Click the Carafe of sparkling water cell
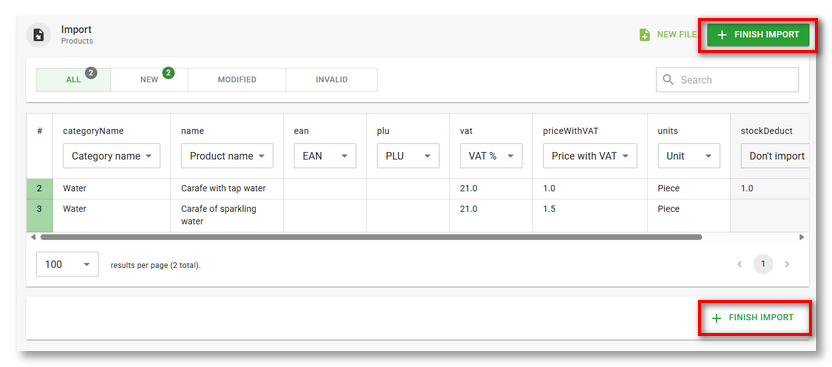This screenshot has height=367, width=832. 227,215
